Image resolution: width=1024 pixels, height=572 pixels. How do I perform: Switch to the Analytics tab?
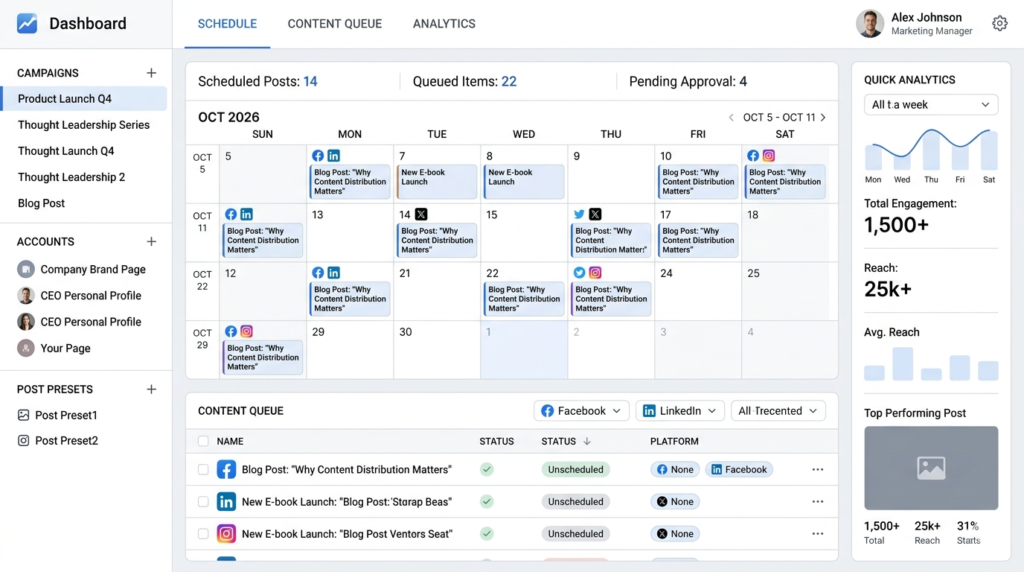[x=444, y=24]
